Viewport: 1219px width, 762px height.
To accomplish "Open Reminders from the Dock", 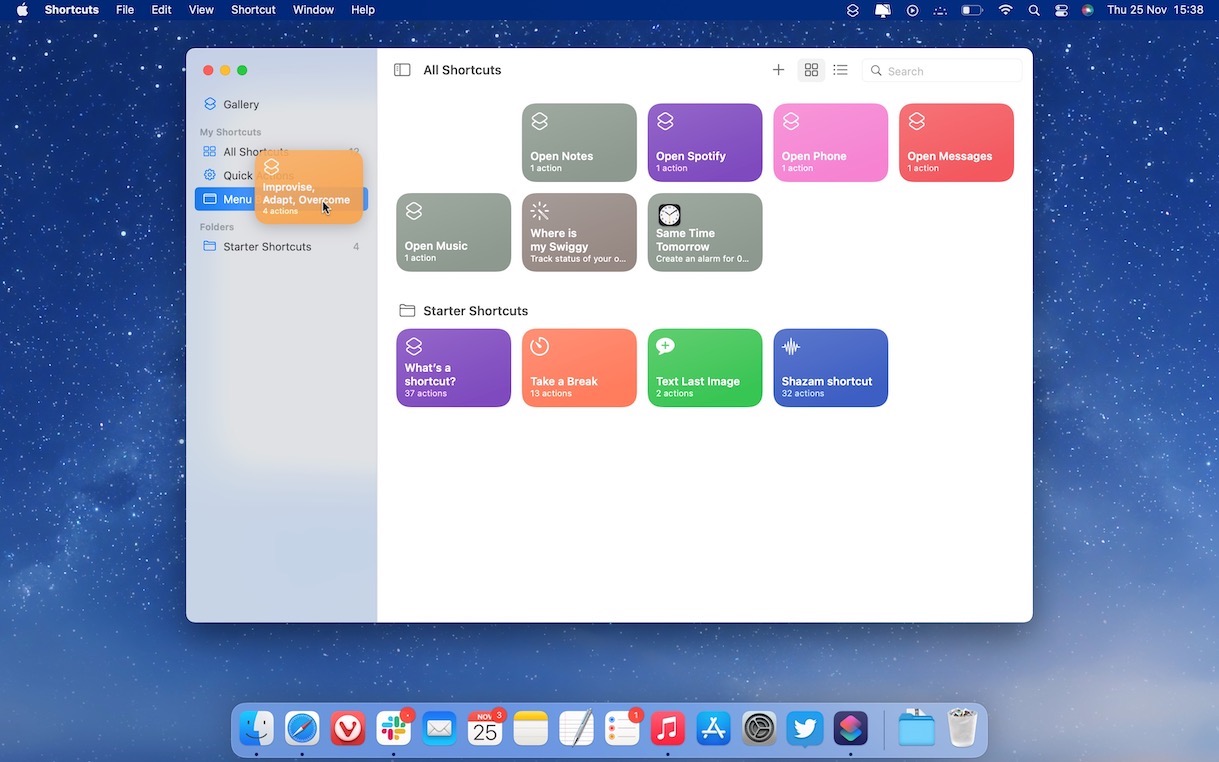I will coord(622,729).
